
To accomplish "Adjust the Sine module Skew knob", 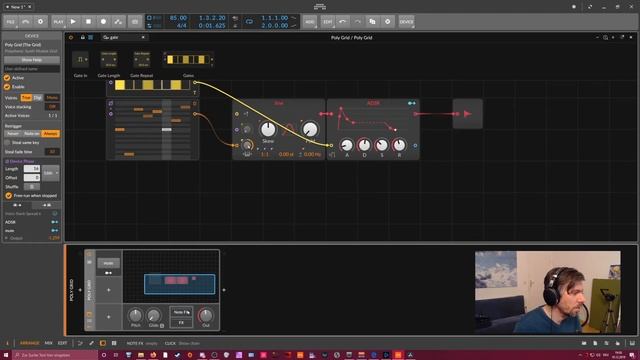I will 268,129.
